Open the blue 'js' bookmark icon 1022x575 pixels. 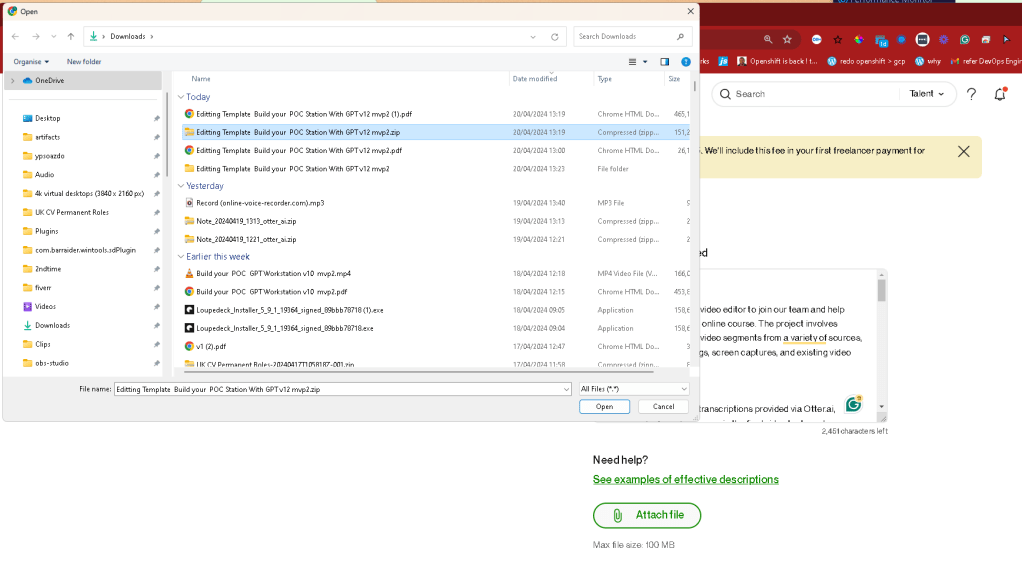[x=723, y=61]
